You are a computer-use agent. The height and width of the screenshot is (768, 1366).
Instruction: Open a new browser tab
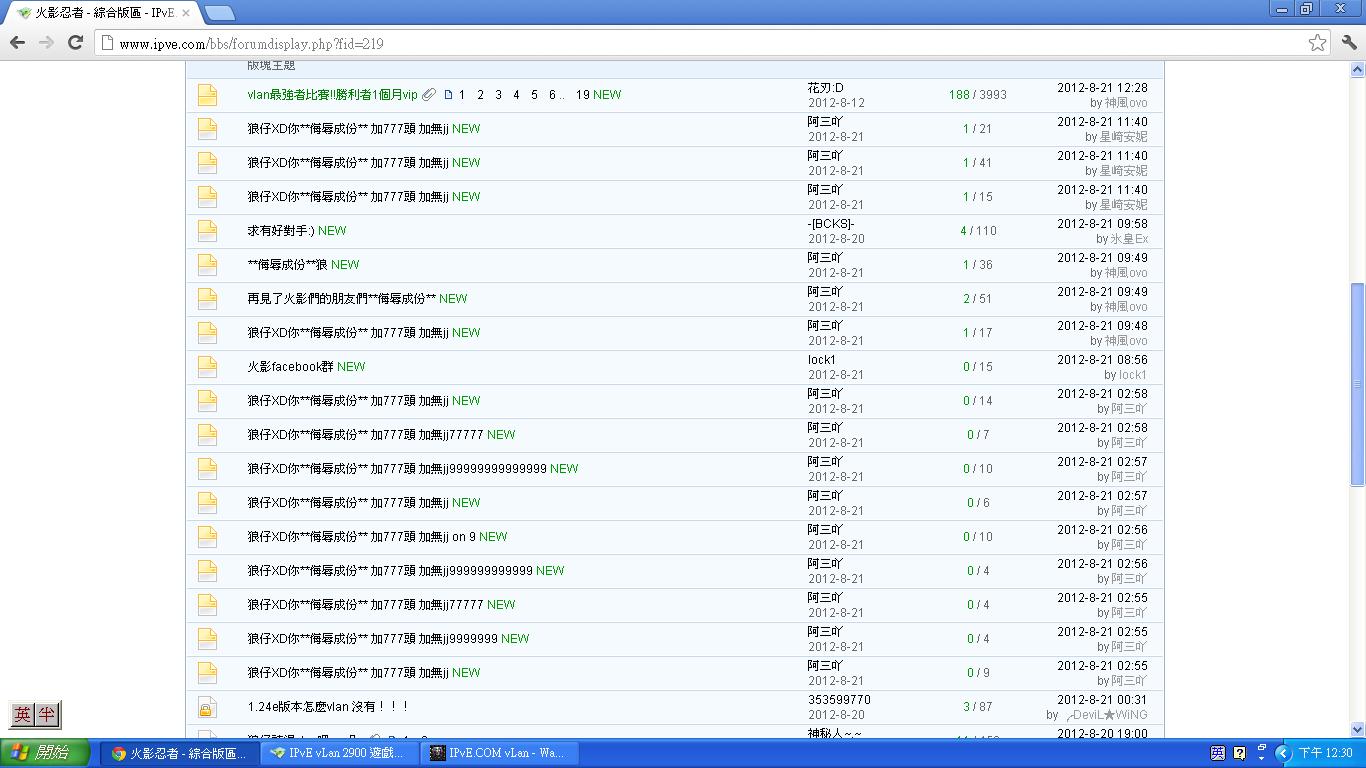[219, 12]
